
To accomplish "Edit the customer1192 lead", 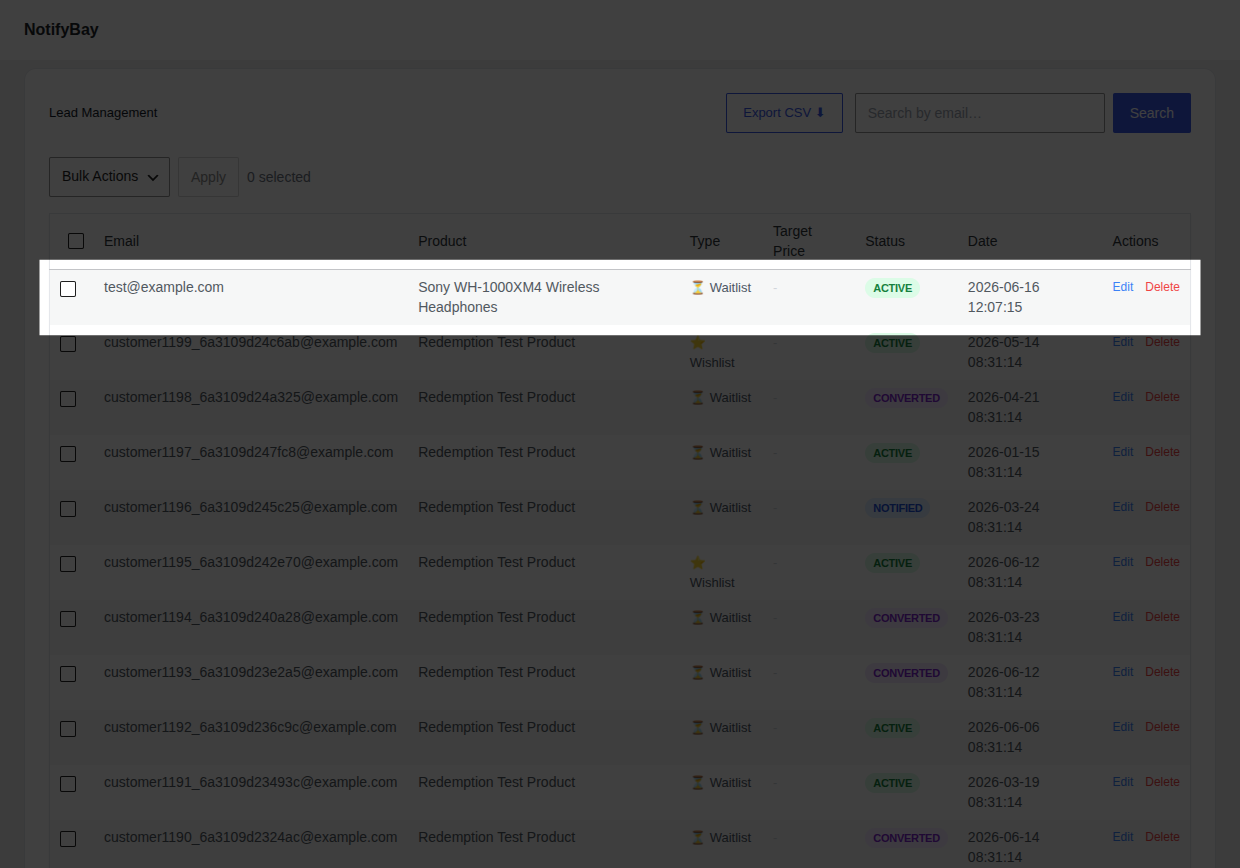I will 1123,727.
